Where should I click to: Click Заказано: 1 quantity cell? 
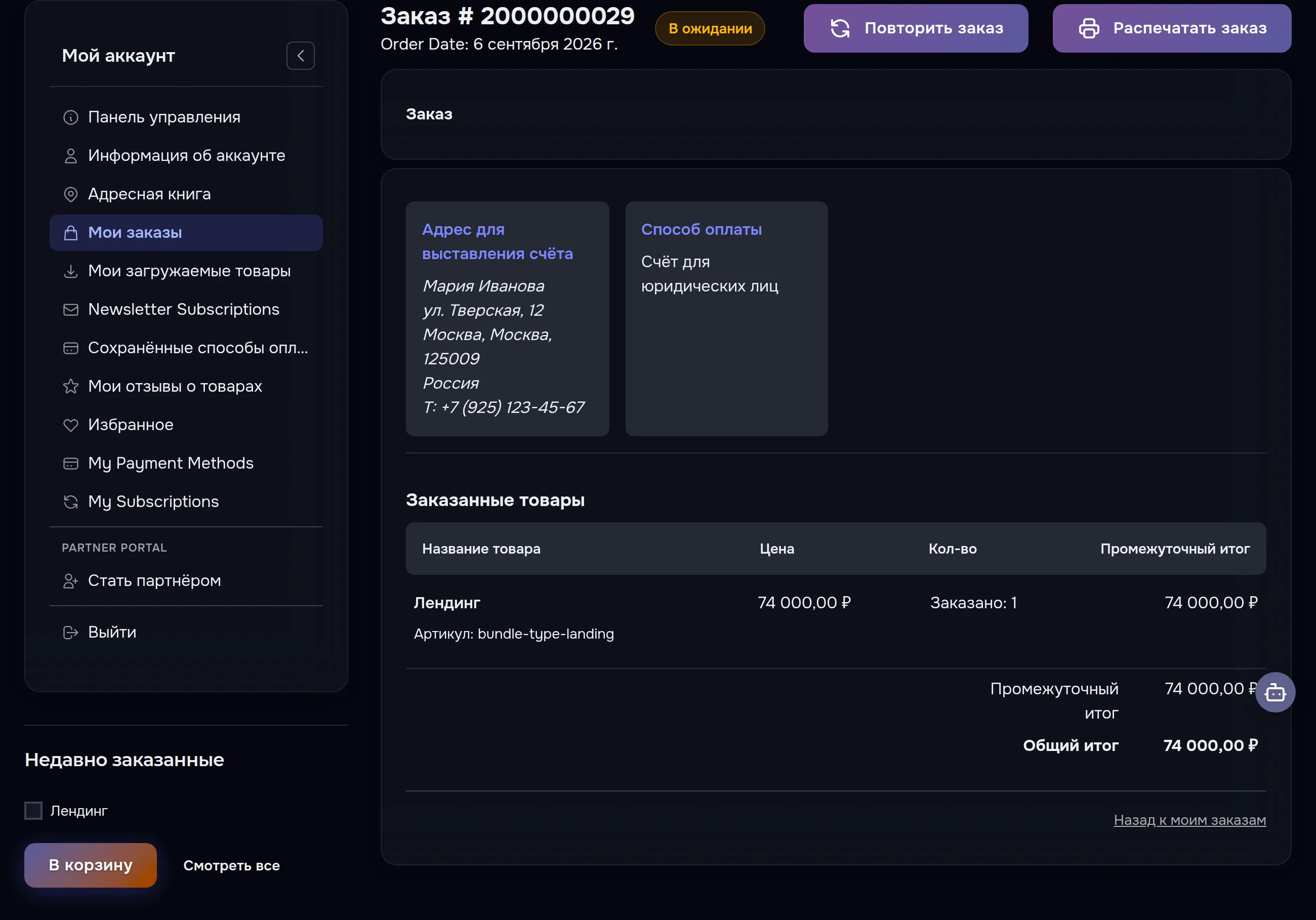(973, 603)
